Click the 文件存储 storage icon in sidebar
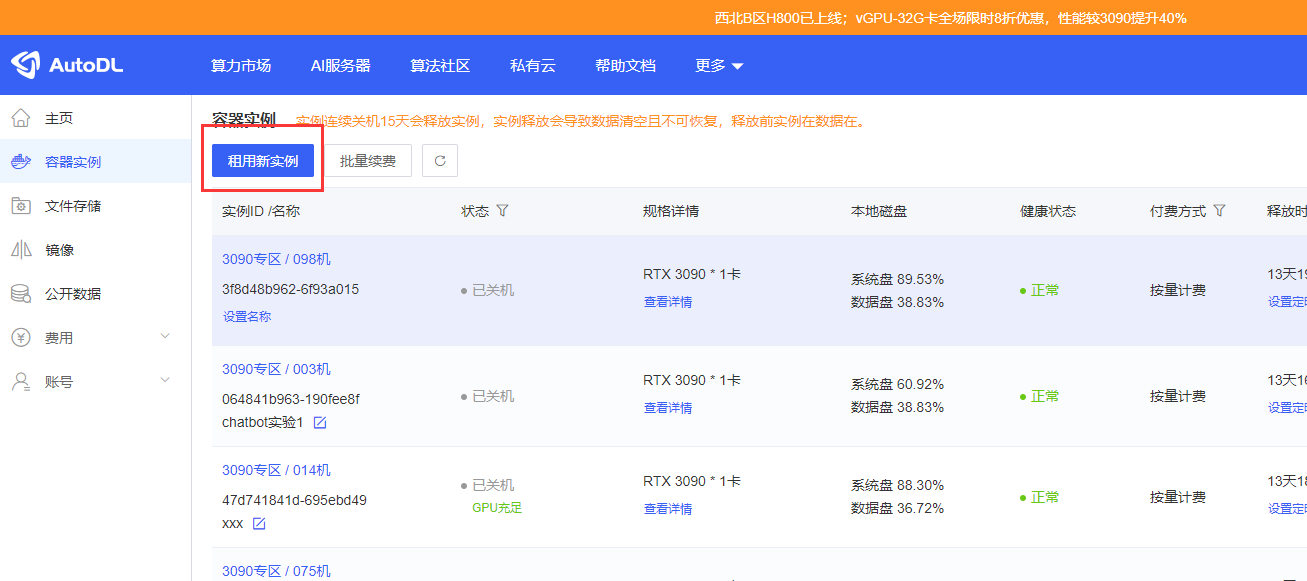The height and width of the screenshot is (581, 1307). [x=20, y=206]
